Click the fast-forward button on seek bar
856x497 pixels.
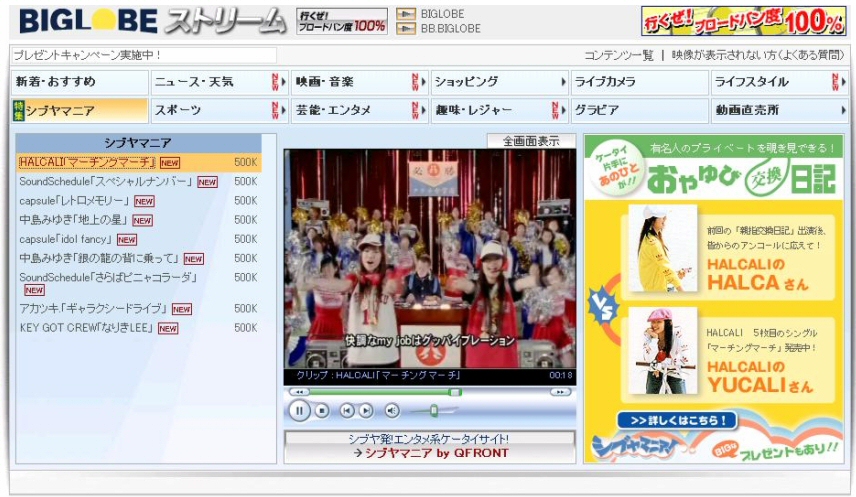pyautogui.click(x=559, y=392)
